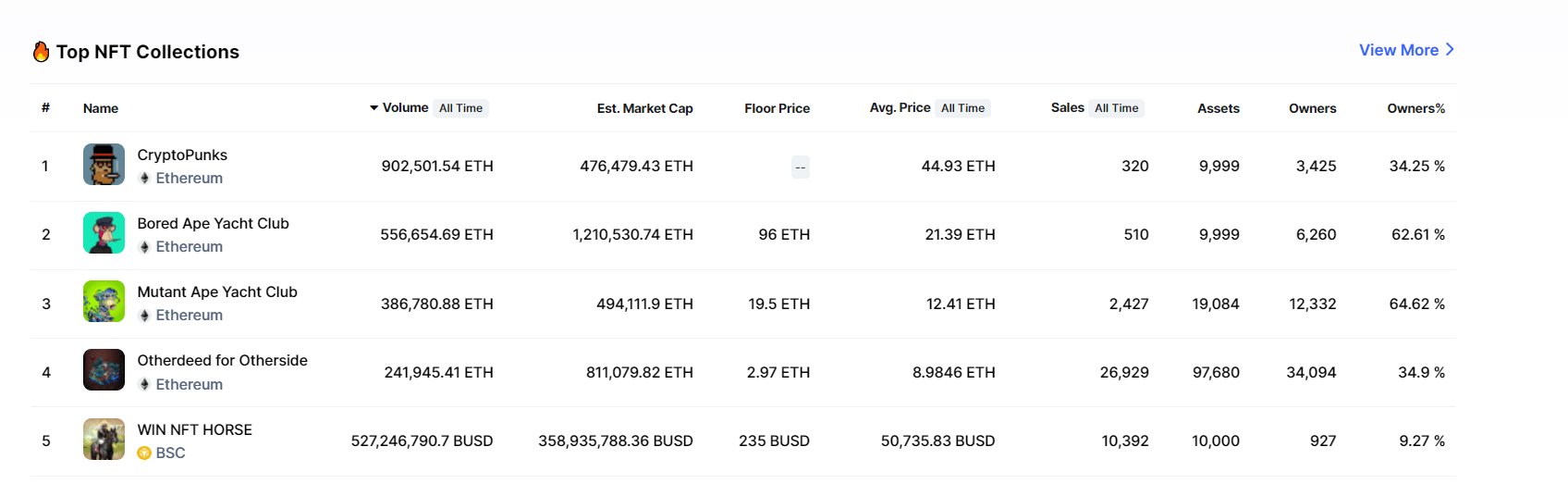
Task: Open the Avg. Price All Time dropdown
Action: (962, 108)
